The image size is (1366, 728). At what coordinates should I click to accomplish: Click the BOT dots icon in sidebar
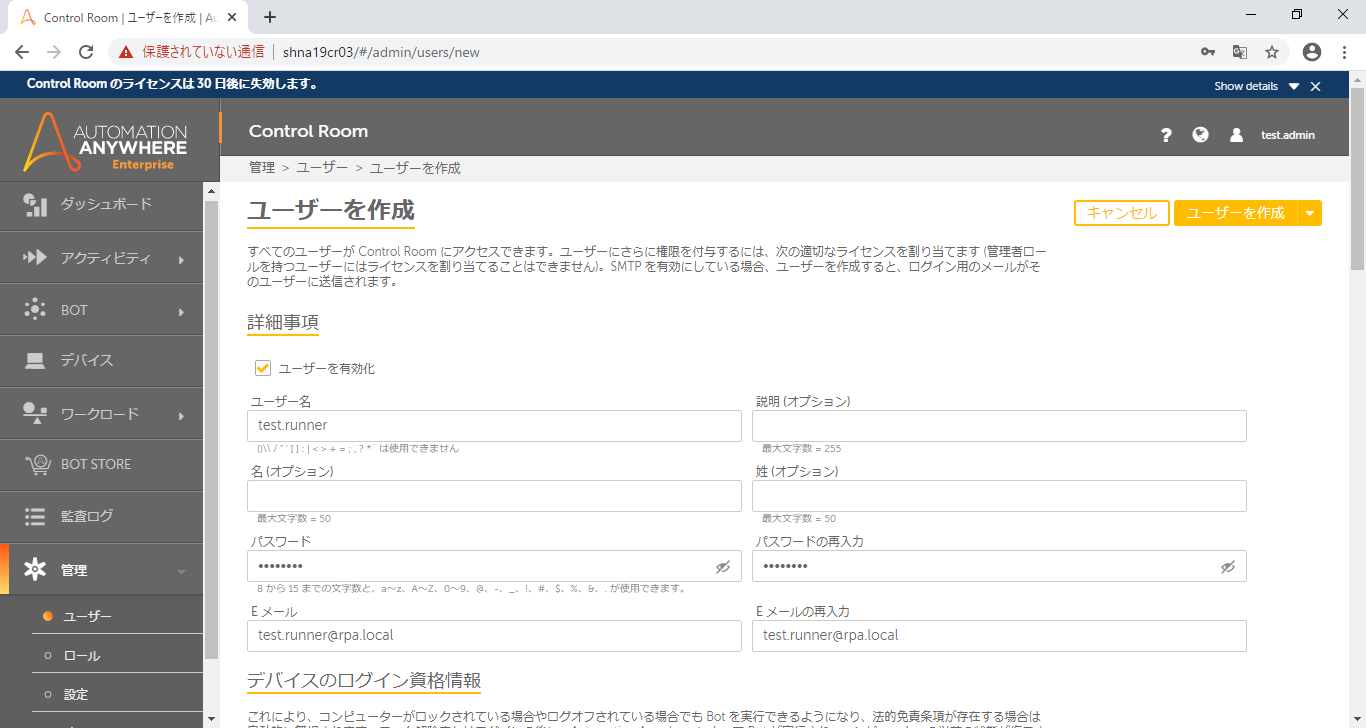35,310
